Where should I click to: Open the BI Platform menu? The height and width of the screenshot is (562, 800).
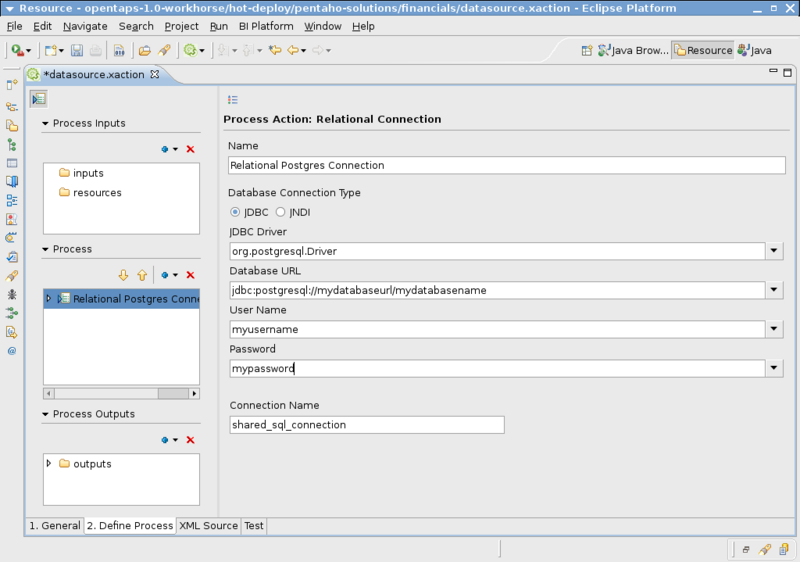coord(266,27)
